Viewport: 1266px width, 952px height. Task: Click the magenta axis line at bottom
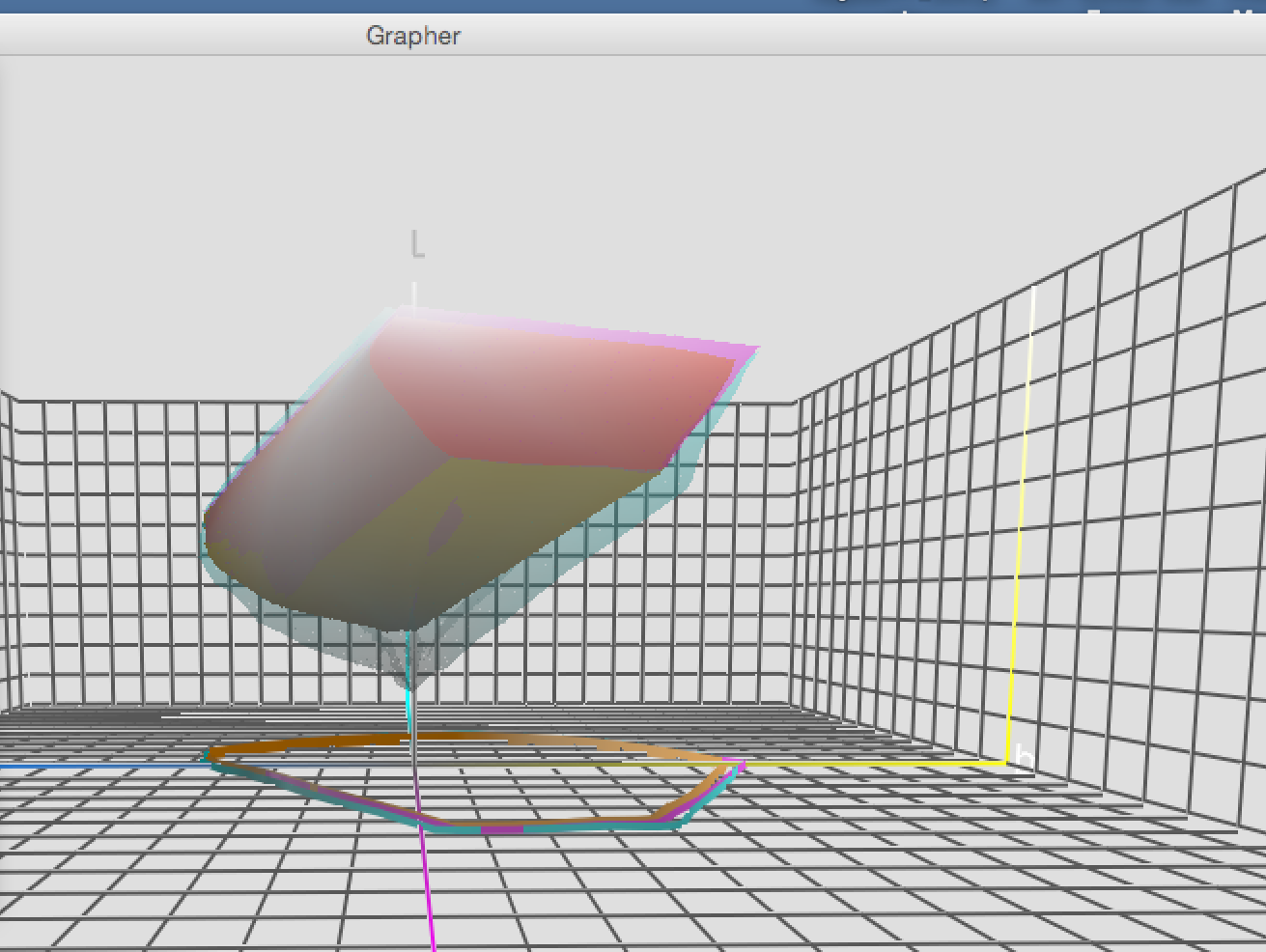click(x=427, y=888)
